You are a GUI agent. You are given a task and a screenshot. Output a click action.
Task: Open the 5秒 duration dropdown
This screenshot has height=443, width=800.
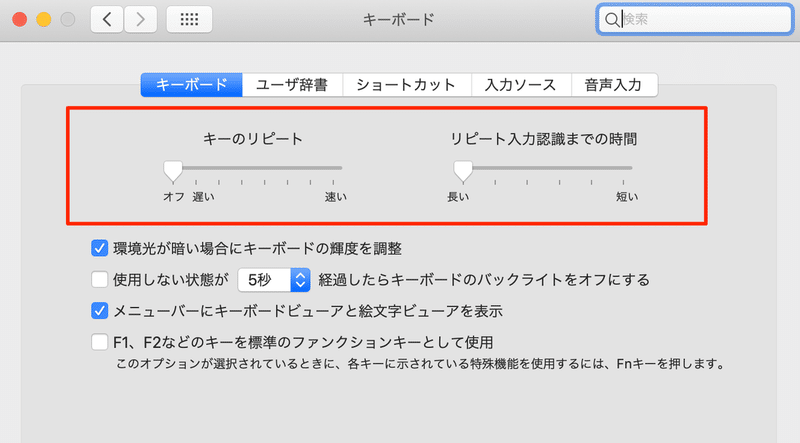click(274, 280)
